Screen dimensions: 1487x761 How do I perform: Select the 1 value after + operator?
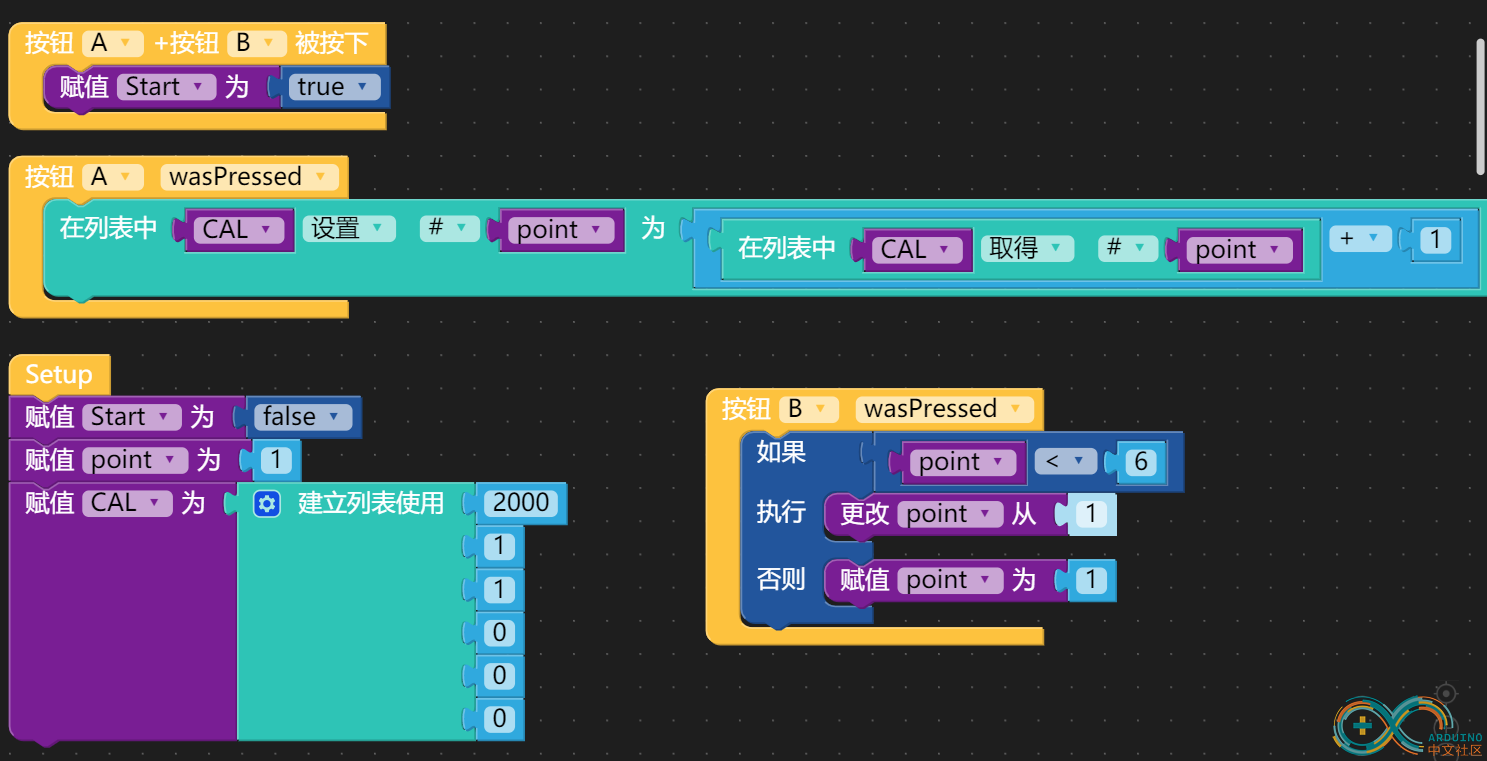[x=1435, y=240]
